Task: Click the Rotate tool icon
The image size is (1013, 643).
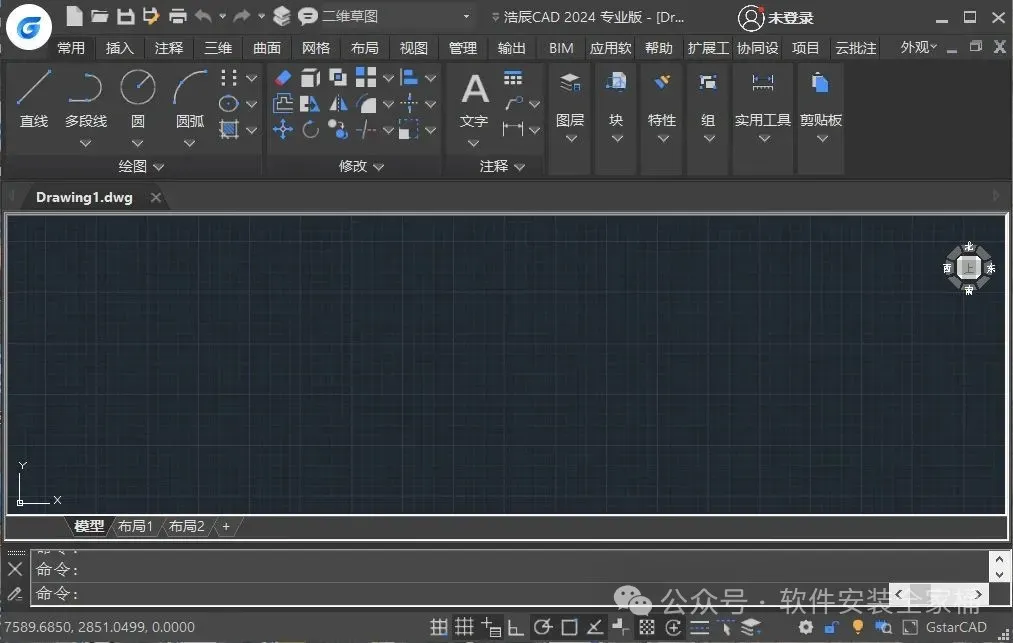Action: [x=311, y=129]
